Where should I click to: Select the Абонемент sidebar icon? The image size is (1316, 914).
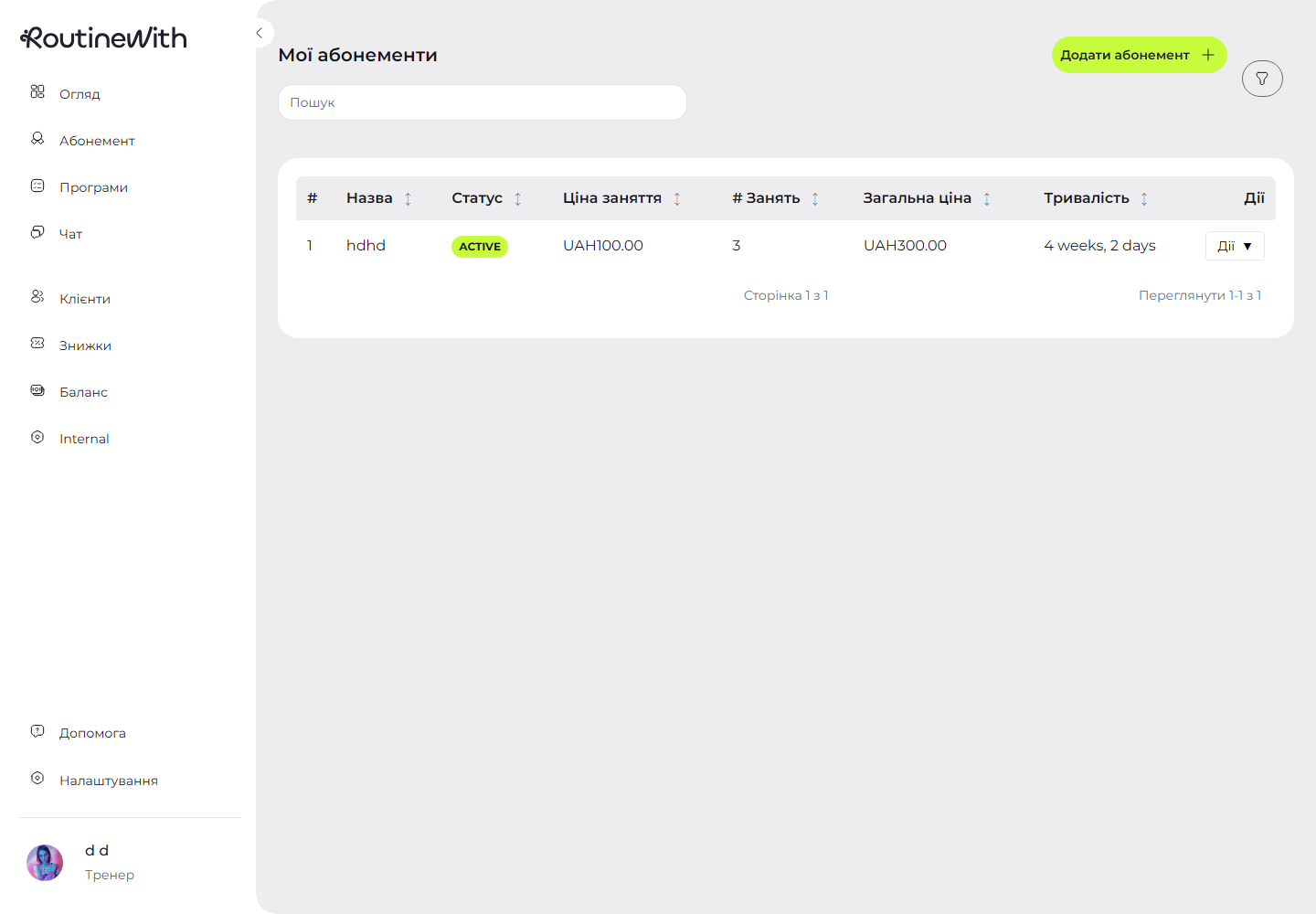point(37,138)
